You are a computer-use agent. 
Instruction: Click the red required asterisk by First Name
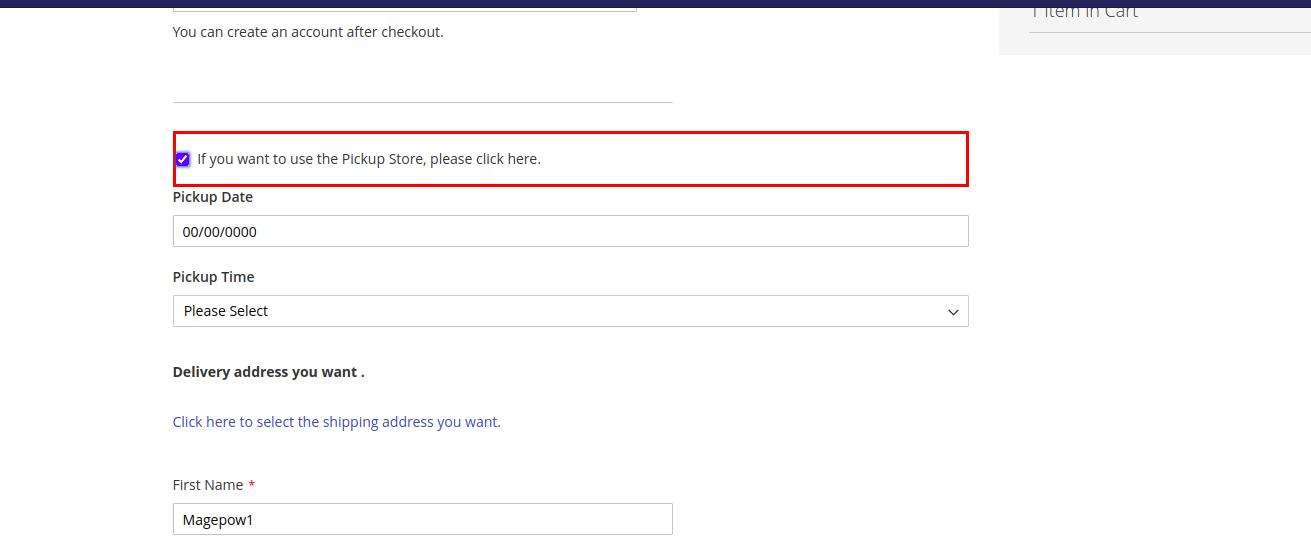tap(252, 485)
